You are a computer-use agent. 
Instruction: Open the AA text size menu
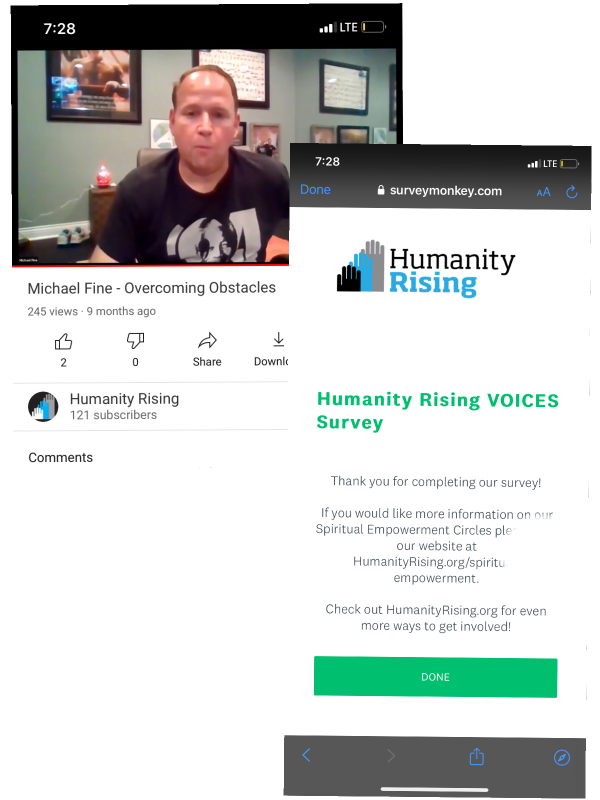[x=543, y=192]
